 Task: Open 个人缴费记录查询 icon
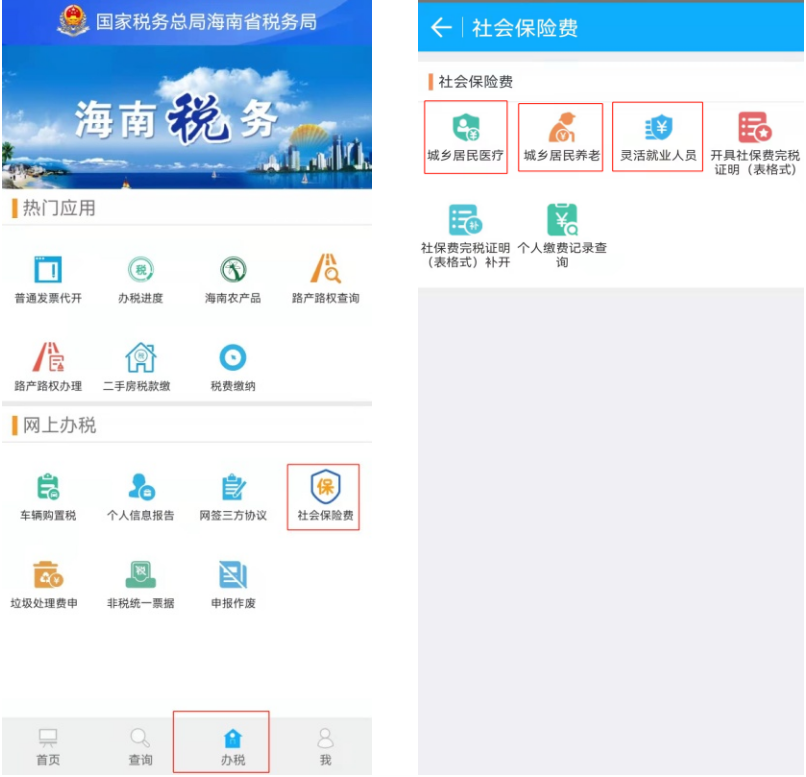pos(562,219)
